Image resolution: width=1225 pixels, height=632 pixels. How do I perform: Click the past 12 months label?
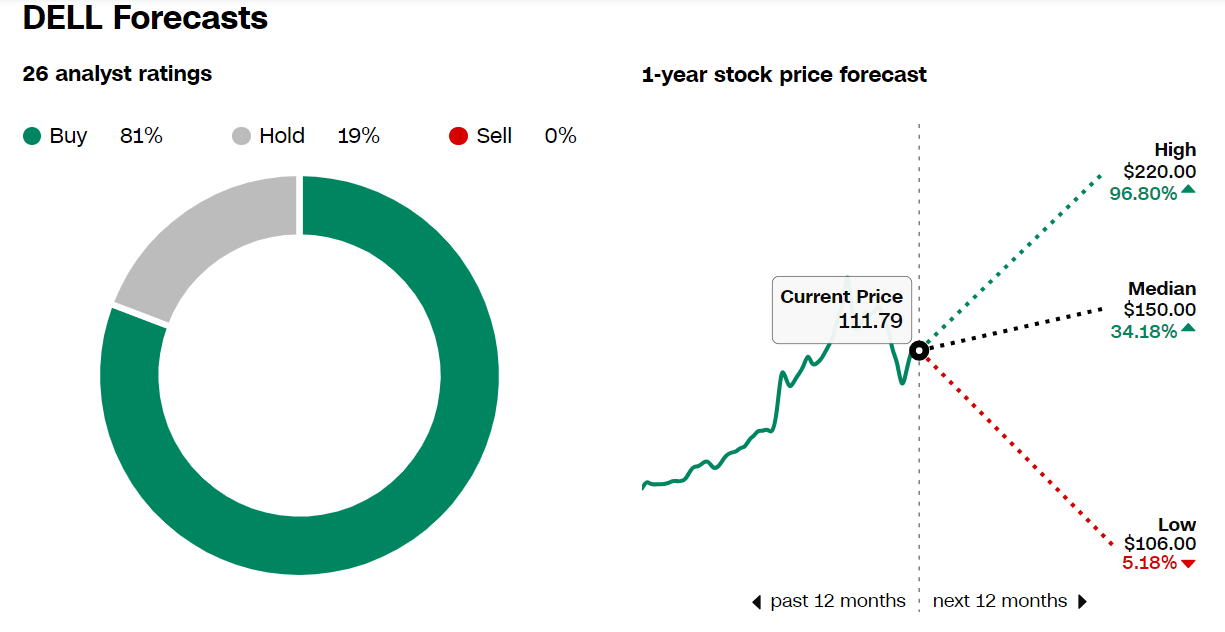pos(838,601)
